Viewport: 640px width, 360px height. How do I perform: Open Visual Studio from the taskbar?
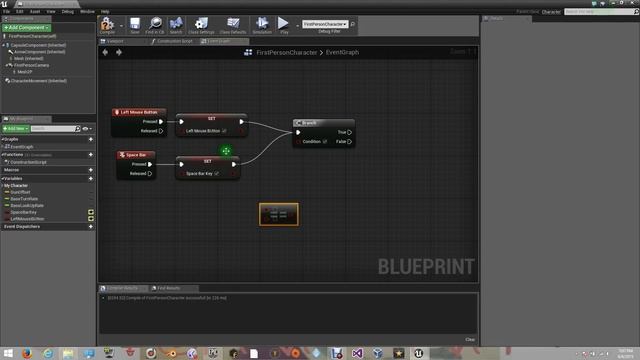(357, 353)
